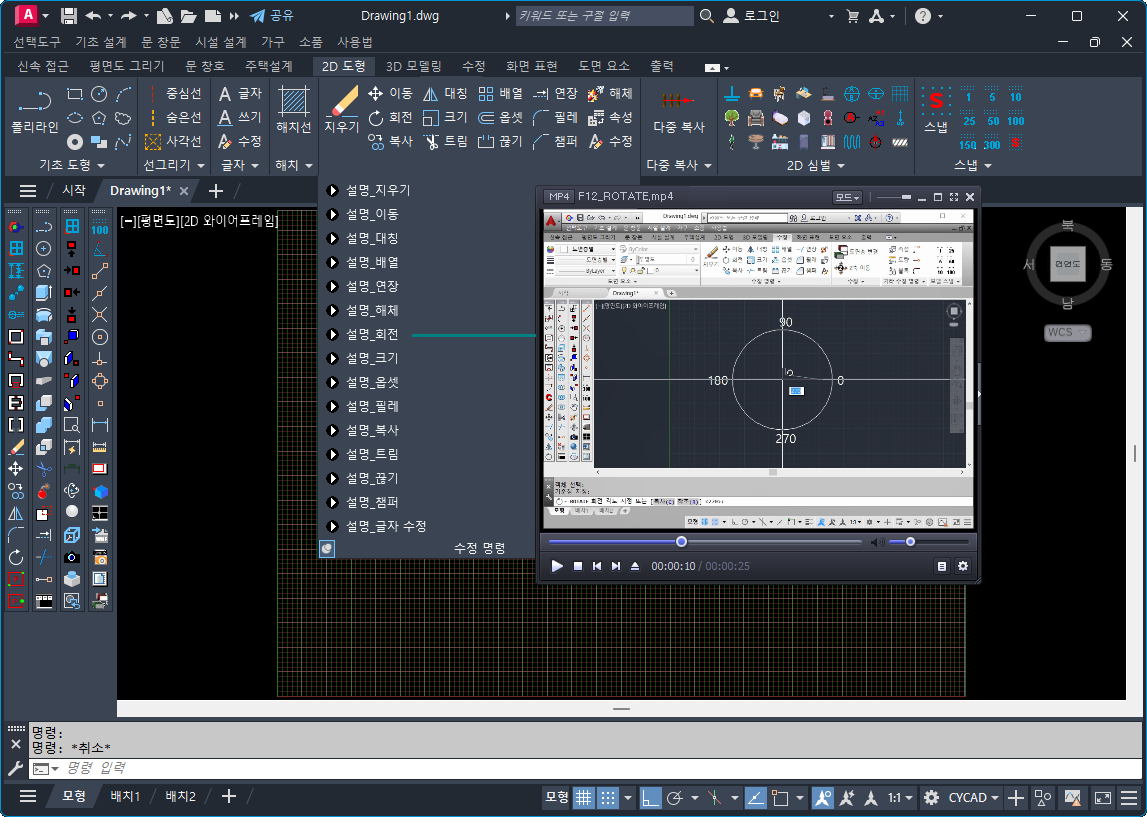The height and width of the screenshot is (817, 1147).
Task: Toggle grid display in status bar
Action: click(x=583, y=798)
